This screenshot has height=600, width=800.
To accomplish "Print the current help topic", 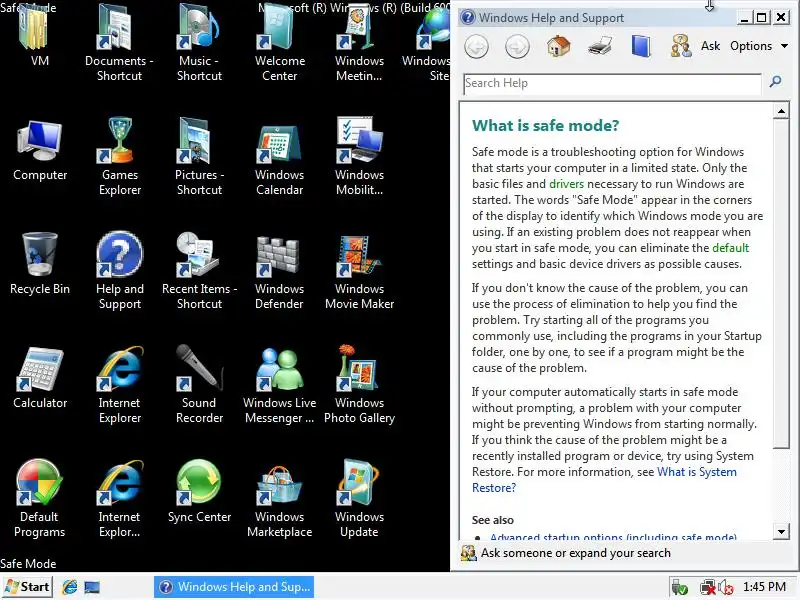I will pyautogui.click(x=600, y=46).
